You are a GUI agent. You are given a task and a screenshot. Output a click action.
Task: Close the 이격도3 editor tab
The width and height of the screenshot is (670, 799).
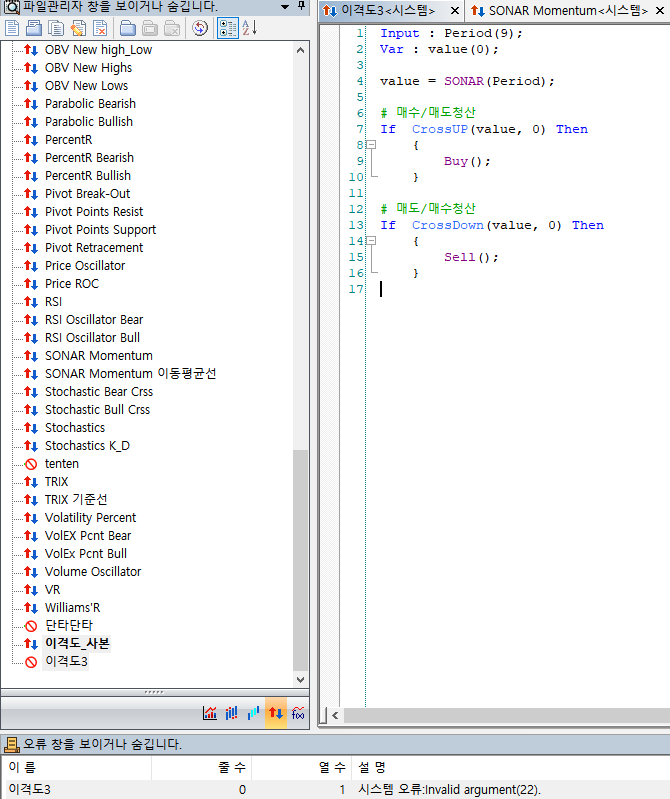click(453, 11)
